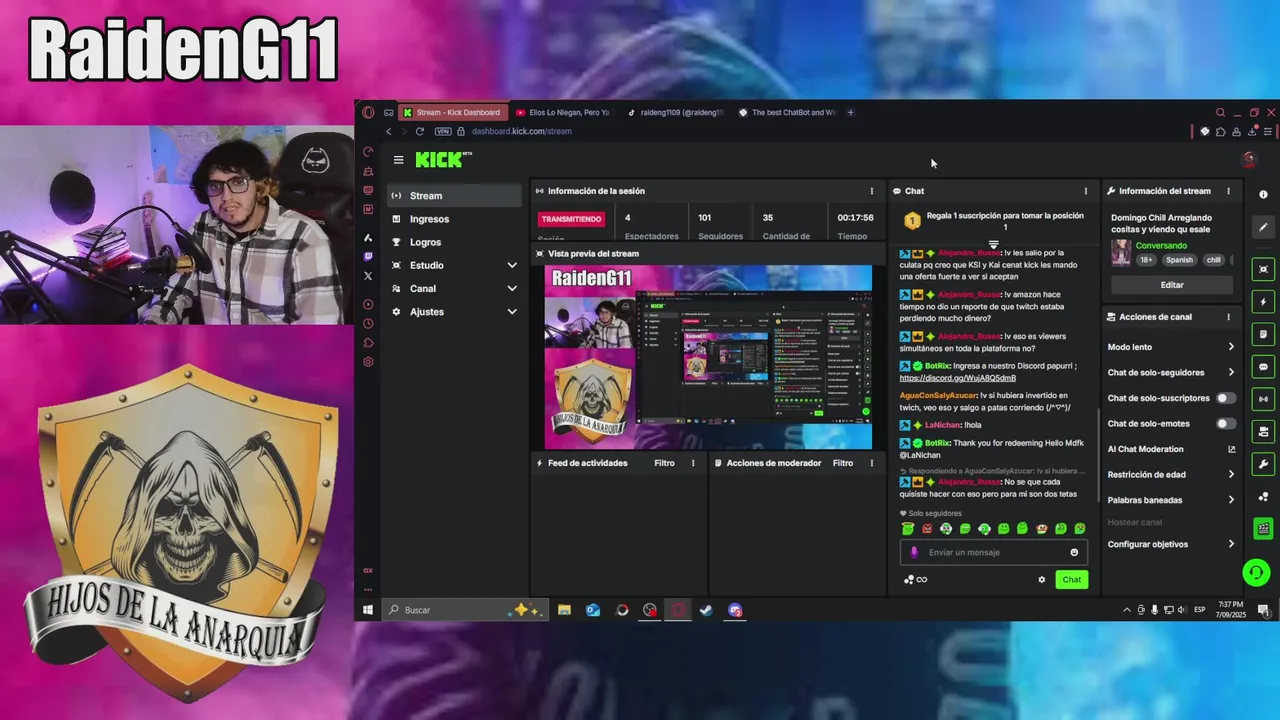Open Información de la sesión options menu
Screen dimensions: 1280x720
(871, 191)
